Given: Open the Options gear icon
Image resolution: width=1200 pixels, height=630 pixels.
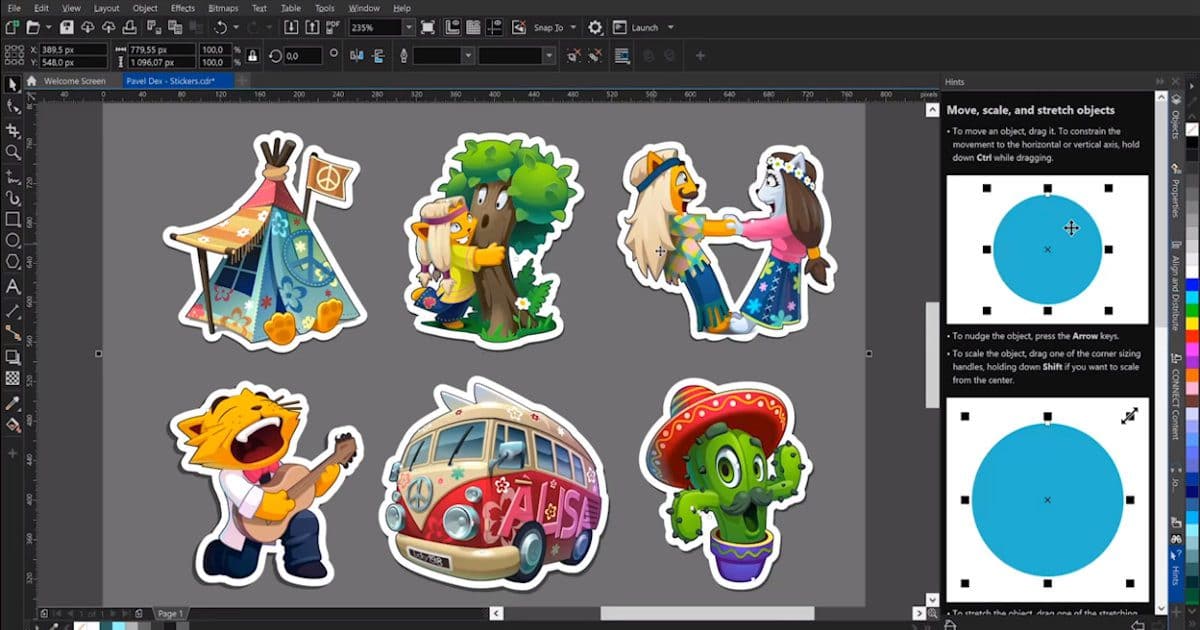Looking at the screenshot, I should (595, 28).
